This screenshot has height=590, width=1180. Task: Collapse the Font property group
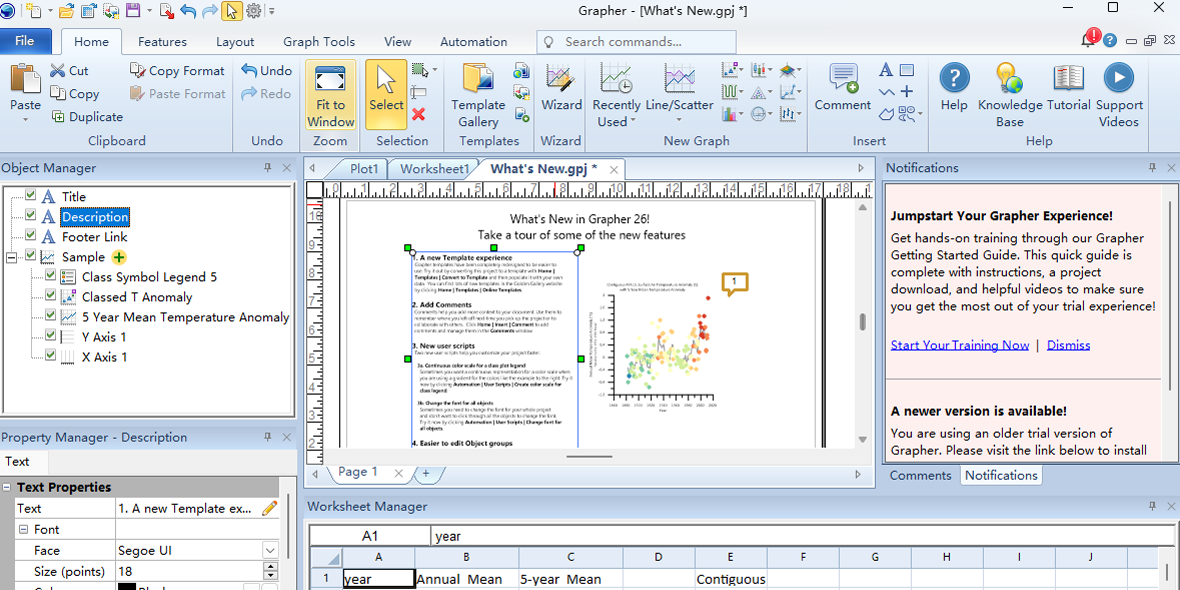pyautogui.click(x=23, y=530)
